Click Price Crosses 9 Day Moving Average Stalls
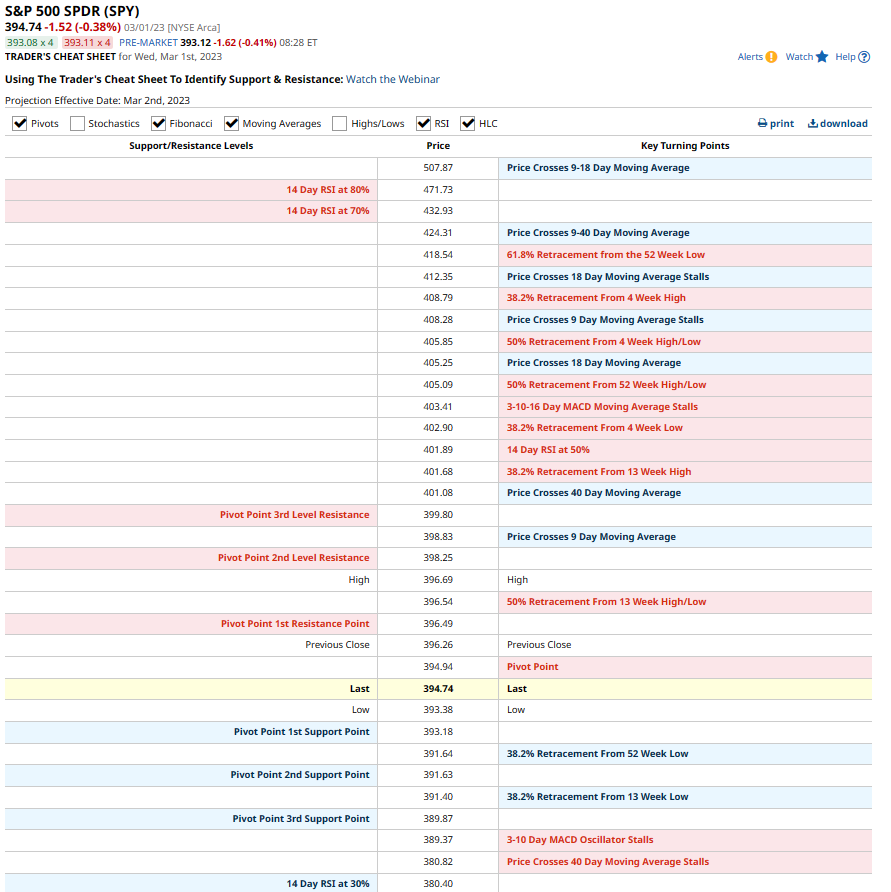The width and height of the screenshot is (891, 892). click(605, 320)
